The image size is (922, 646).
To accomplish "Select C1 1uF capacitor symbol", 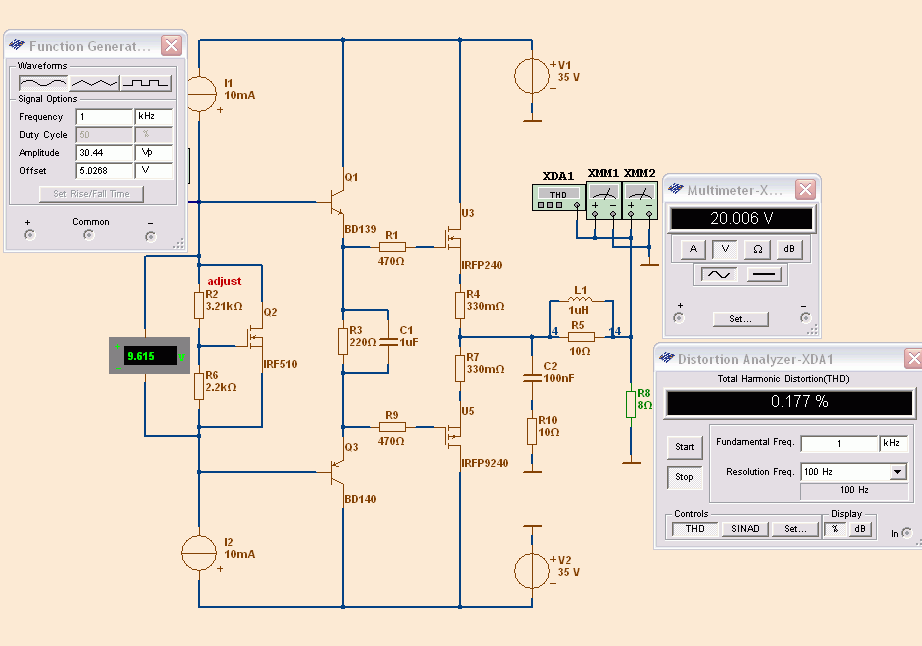I will pyautogui.click(x=388, y=342).
